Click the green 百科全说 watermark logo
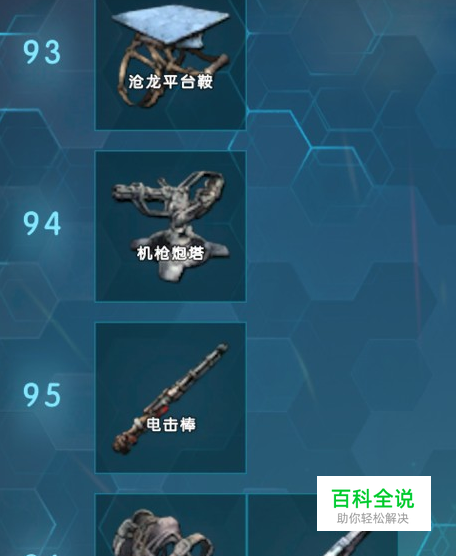Viewport: 456px width, 556px height. click(373, 499)
